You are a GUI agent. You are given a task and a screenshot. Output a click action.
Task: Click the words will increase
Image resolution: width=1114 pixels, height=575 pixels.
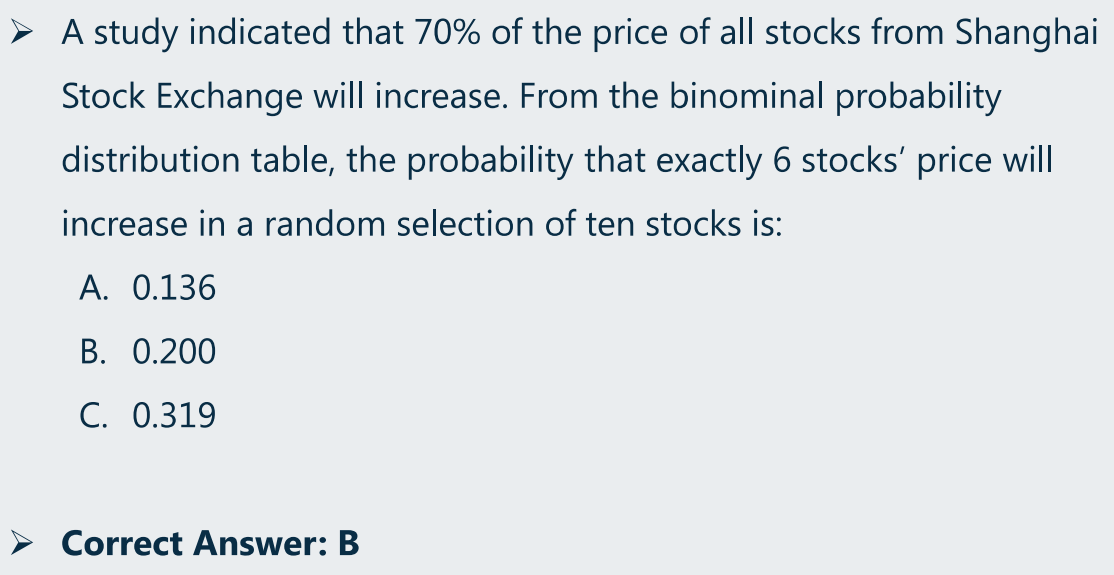[x=411, y=97]
